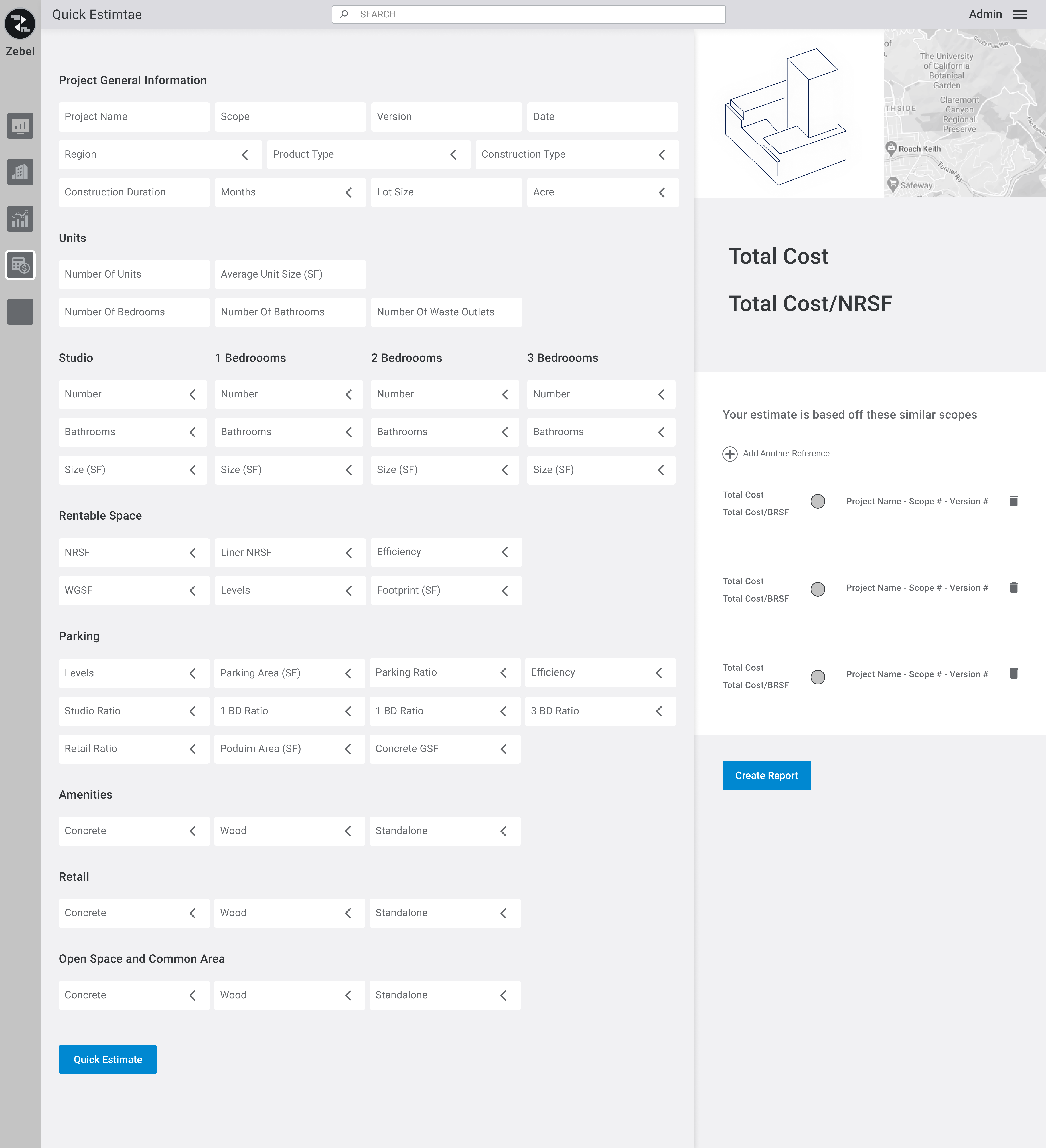Click the Average Unit Size (SF) field
The image size is (1046, 1148).
290,274
